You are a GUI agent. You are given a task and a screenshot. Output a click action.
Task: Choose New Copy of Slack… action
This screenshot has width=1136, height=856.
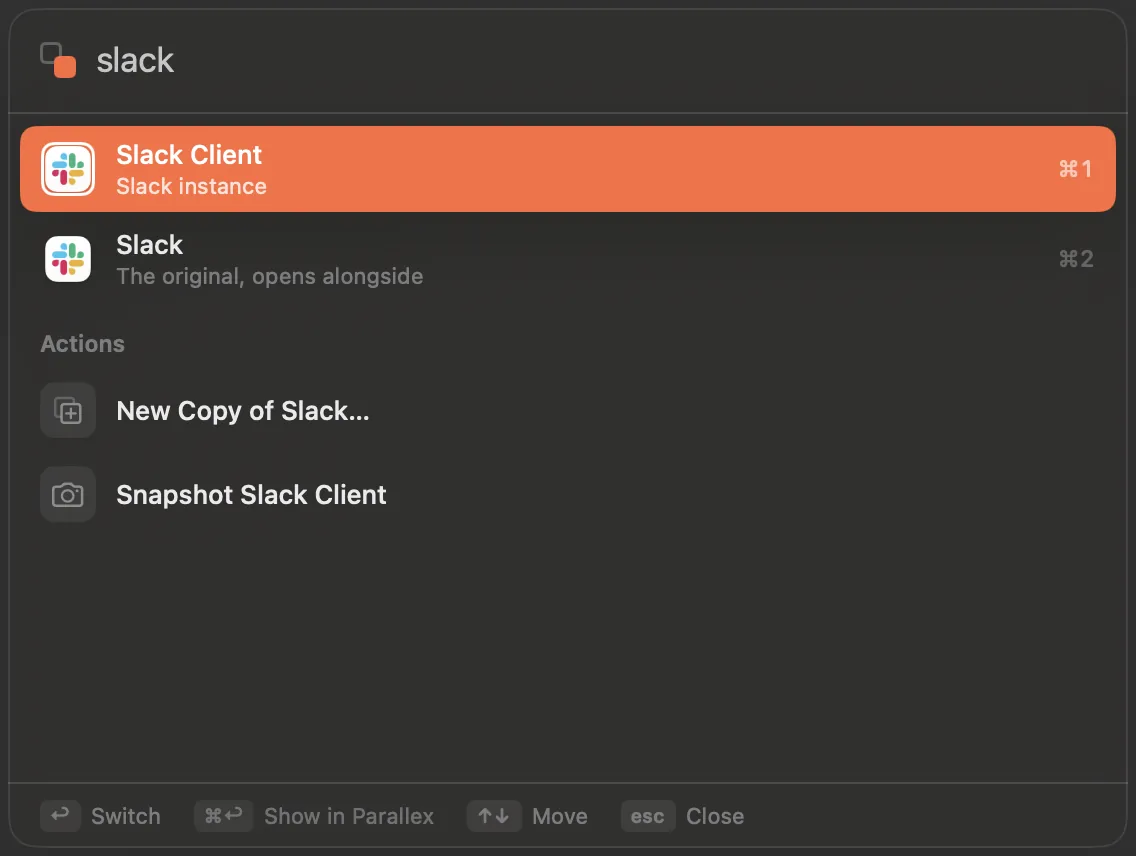point(567,411)
